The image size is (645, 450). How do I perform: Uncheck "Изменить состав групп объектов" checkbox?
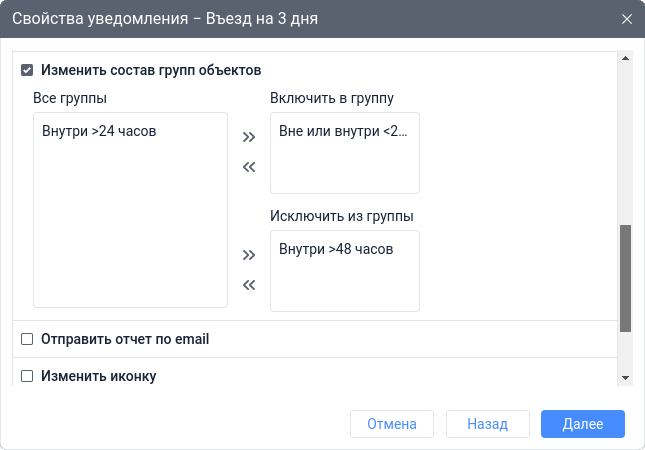point(28,71)
